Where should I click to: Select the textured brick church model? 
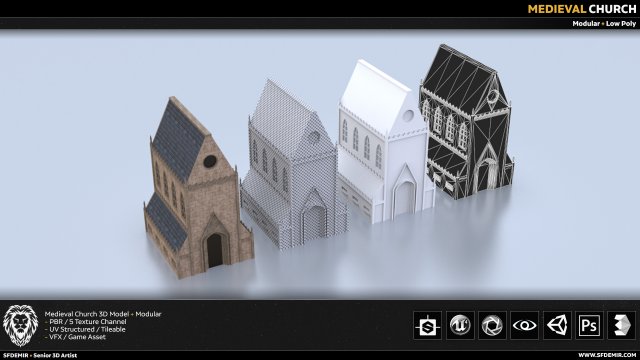pyautogui.click(x=198, y=189)
